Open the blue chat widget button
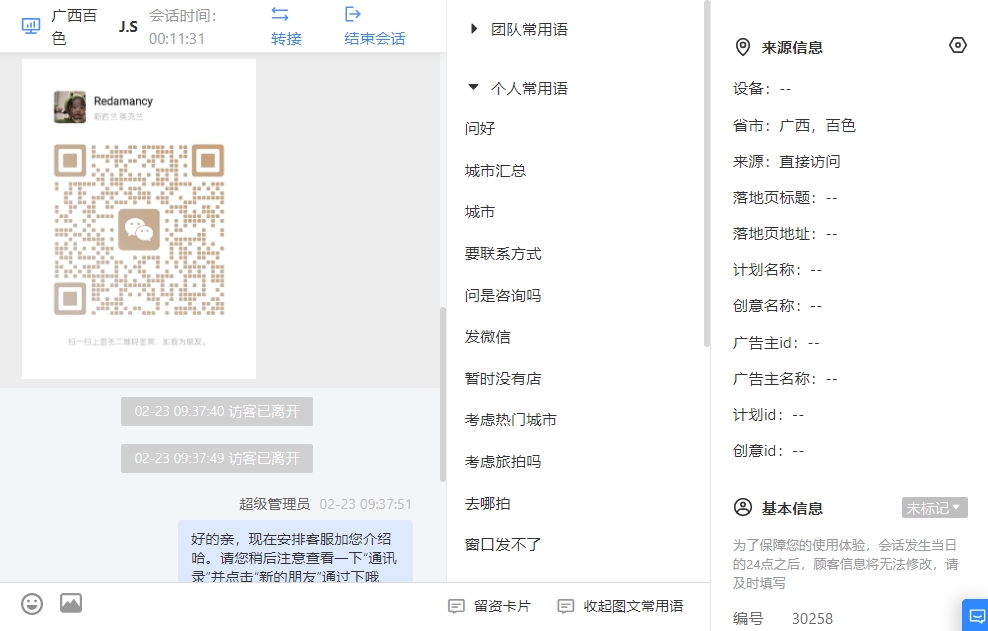This screenshot has height=631, width=988. tap(976, 615)
